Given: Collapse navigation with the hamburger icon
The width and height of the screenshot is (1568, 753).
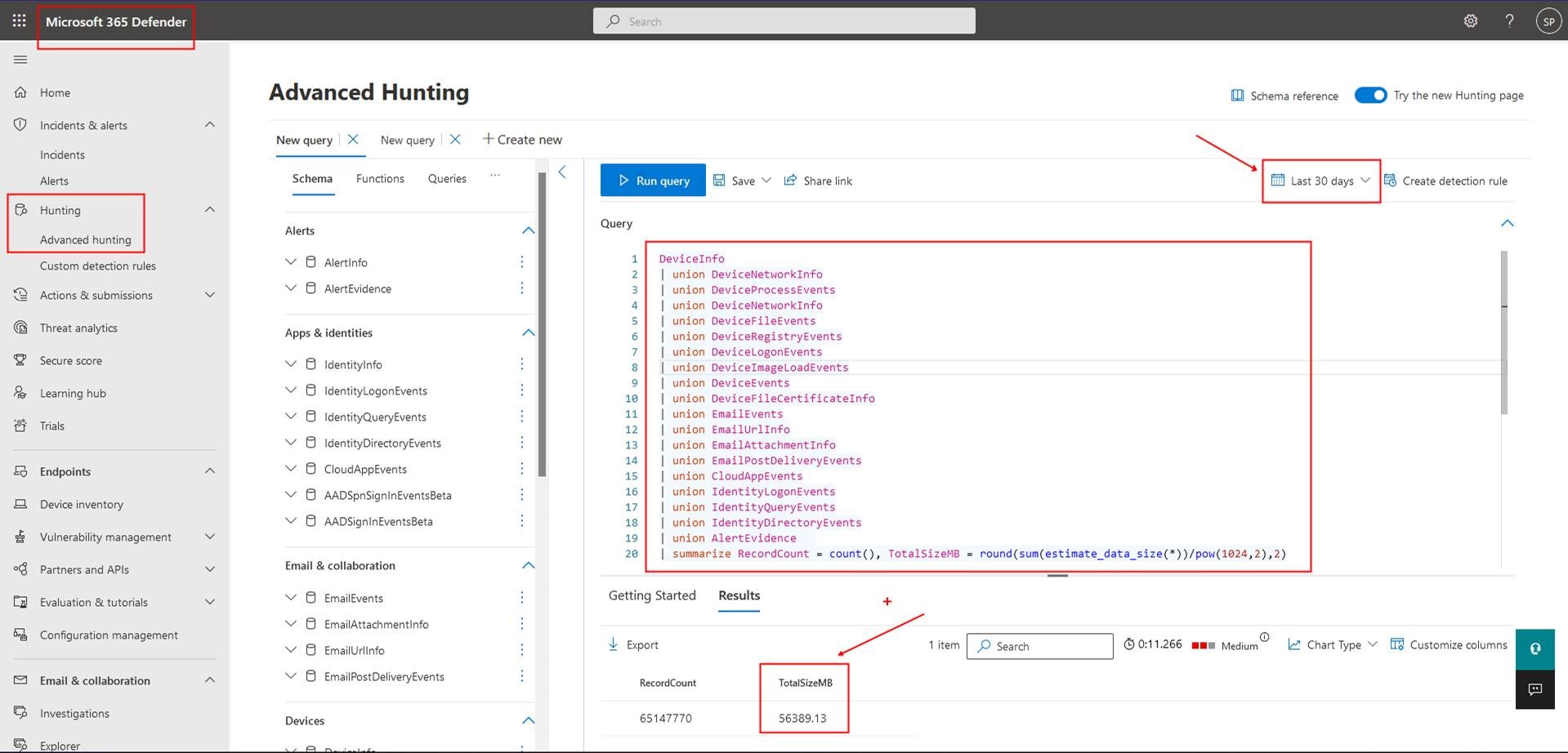Looking at the screenshot, I should pos(20,60).
